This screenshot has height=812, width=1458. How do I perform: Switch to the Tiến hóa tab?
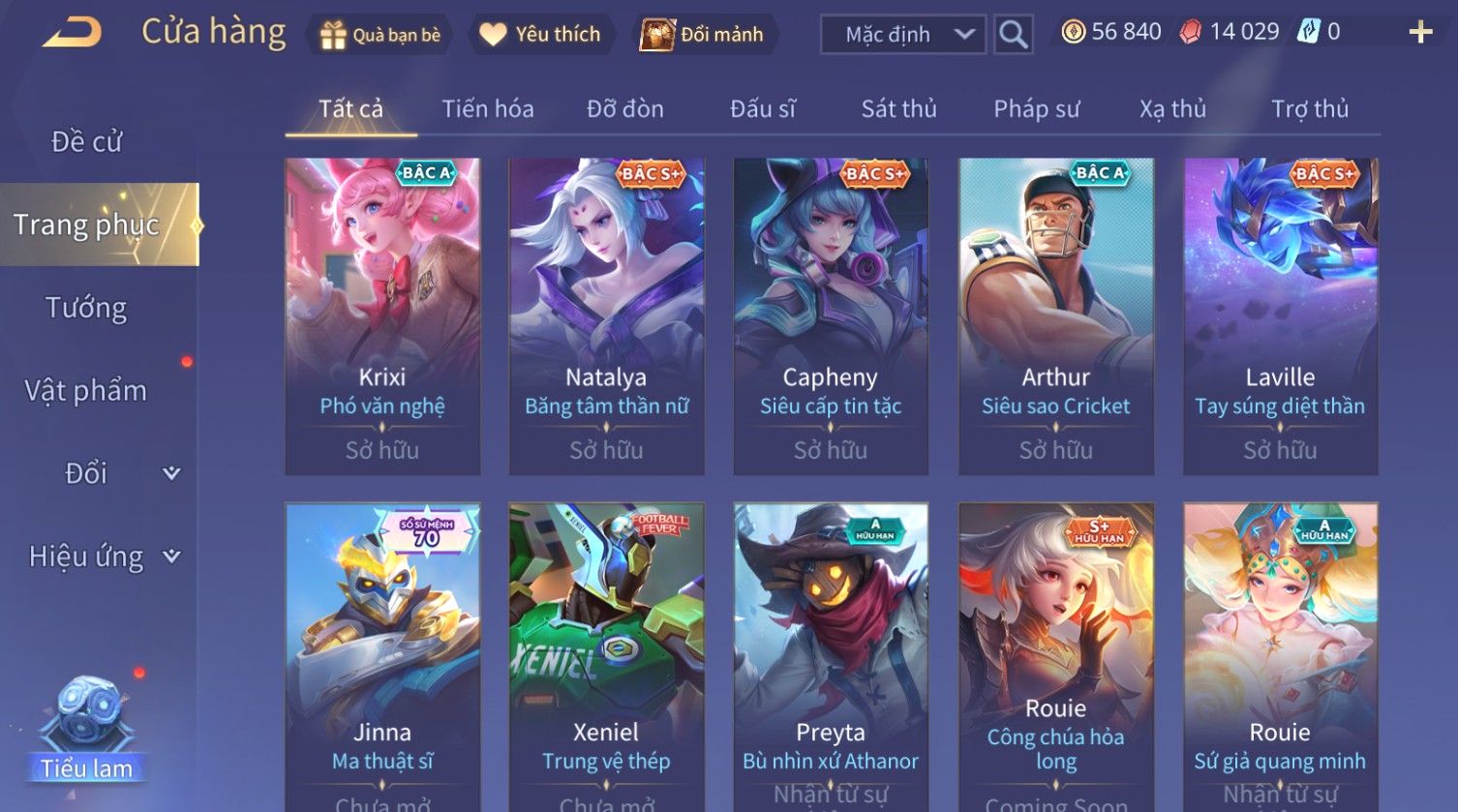(x=488, y=108)
